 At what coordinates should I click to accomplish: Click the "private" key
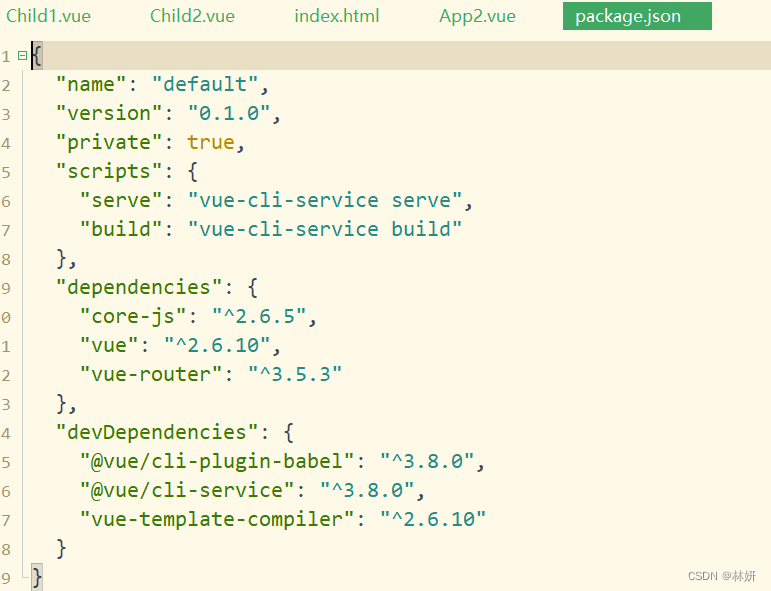coord(110,143)
